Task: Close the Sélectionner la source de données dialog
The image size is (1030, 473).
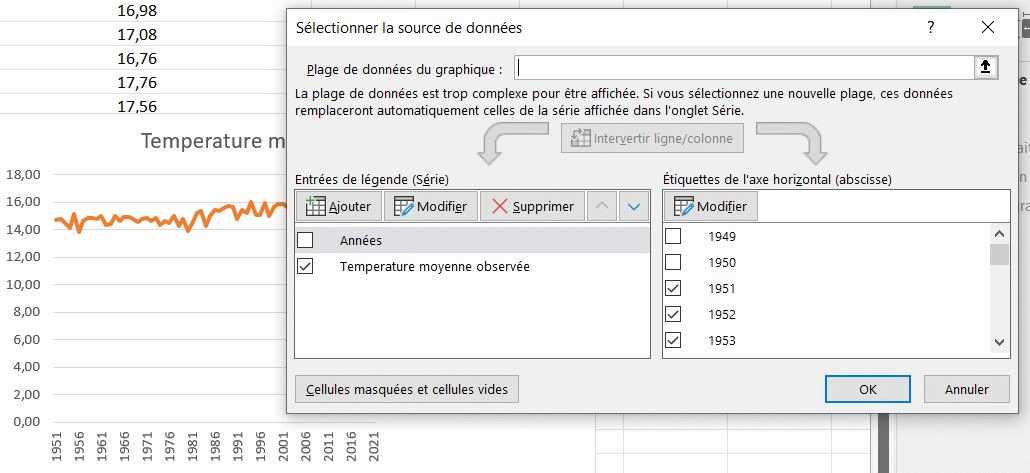Action: 987,28
